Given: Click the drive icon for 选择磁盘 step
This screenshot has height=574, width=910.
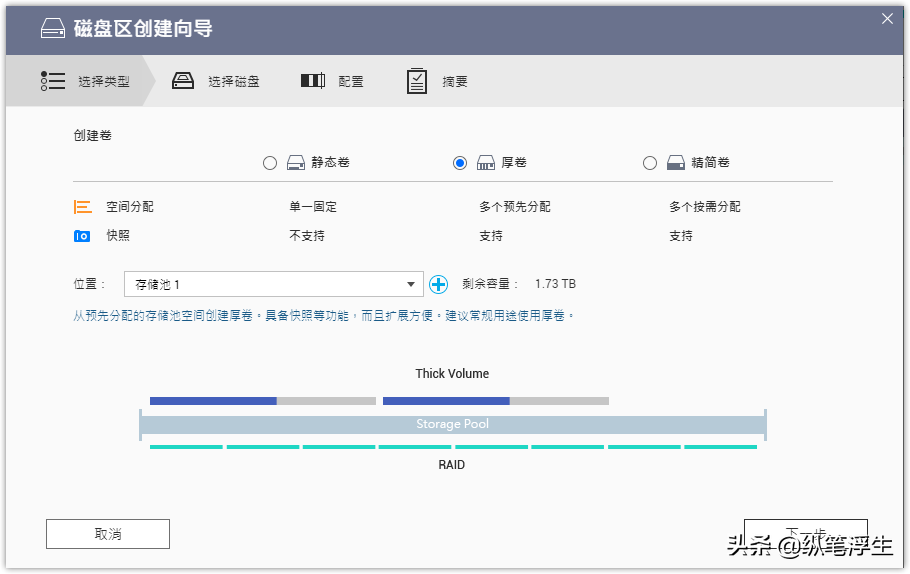Looking at the screenshot, I should [x=183, y=81].
